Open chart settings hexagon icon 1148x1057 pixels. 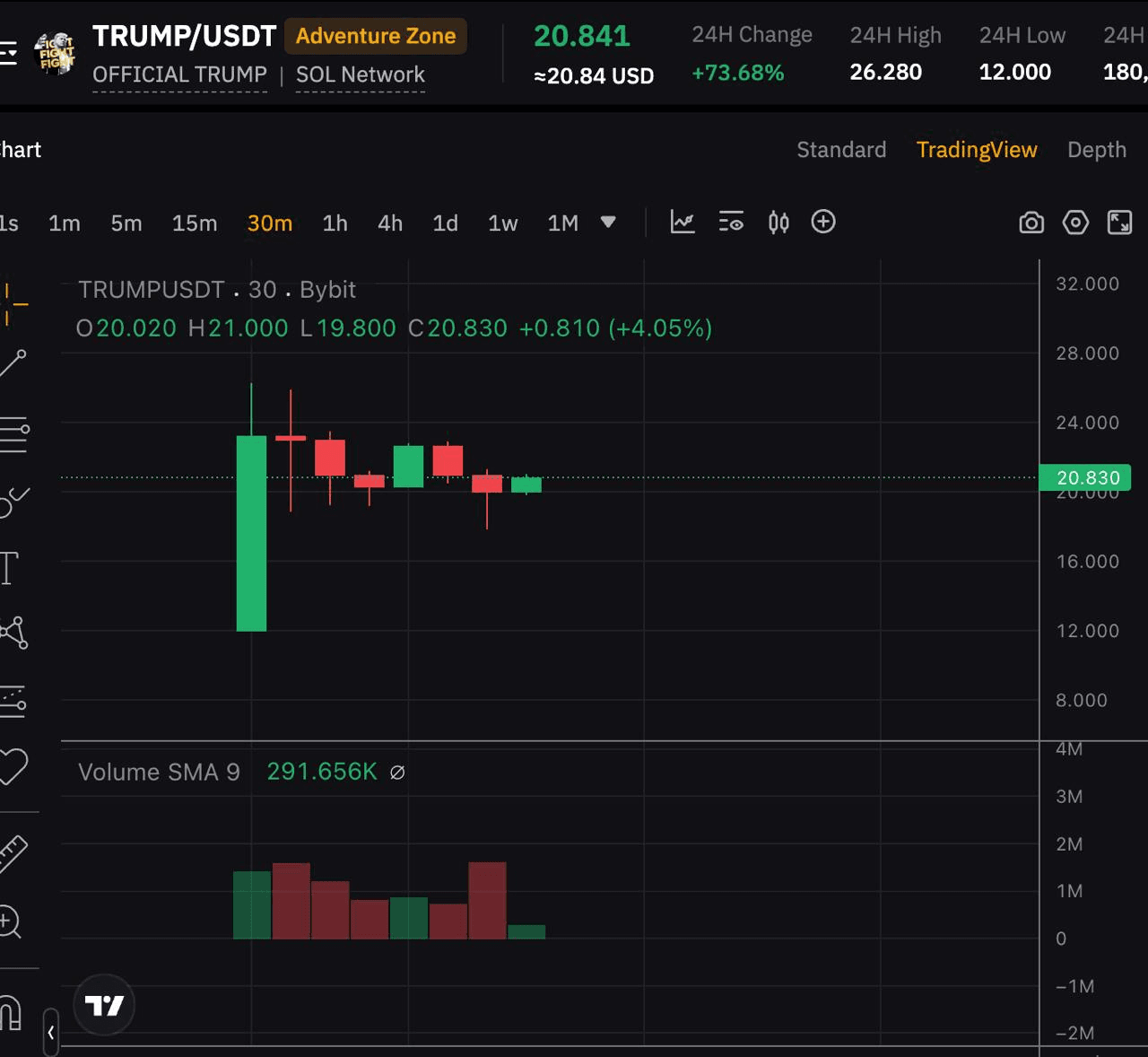pos(1075,223)
